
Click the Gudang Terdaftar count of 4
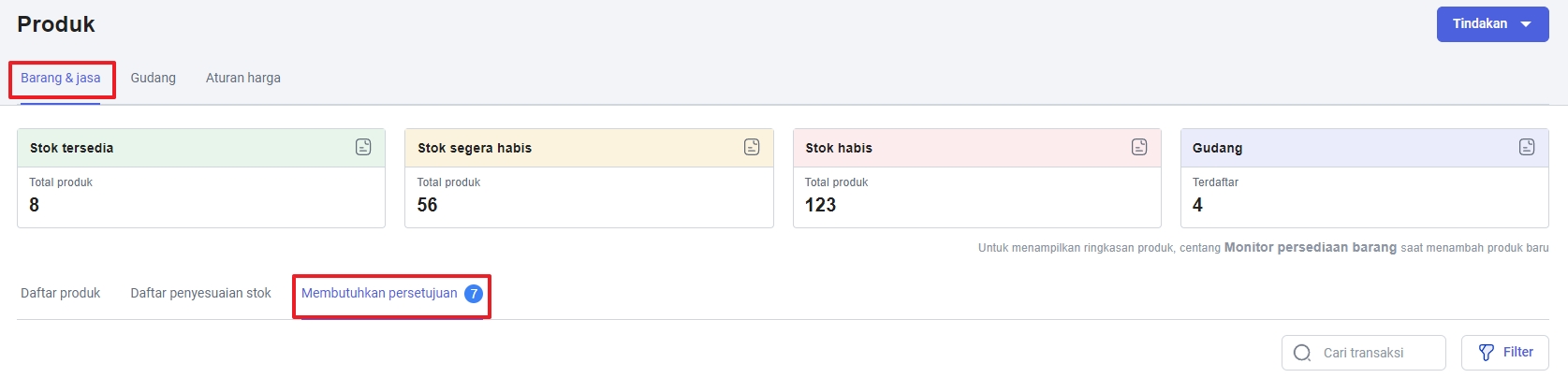point(1197,205)
